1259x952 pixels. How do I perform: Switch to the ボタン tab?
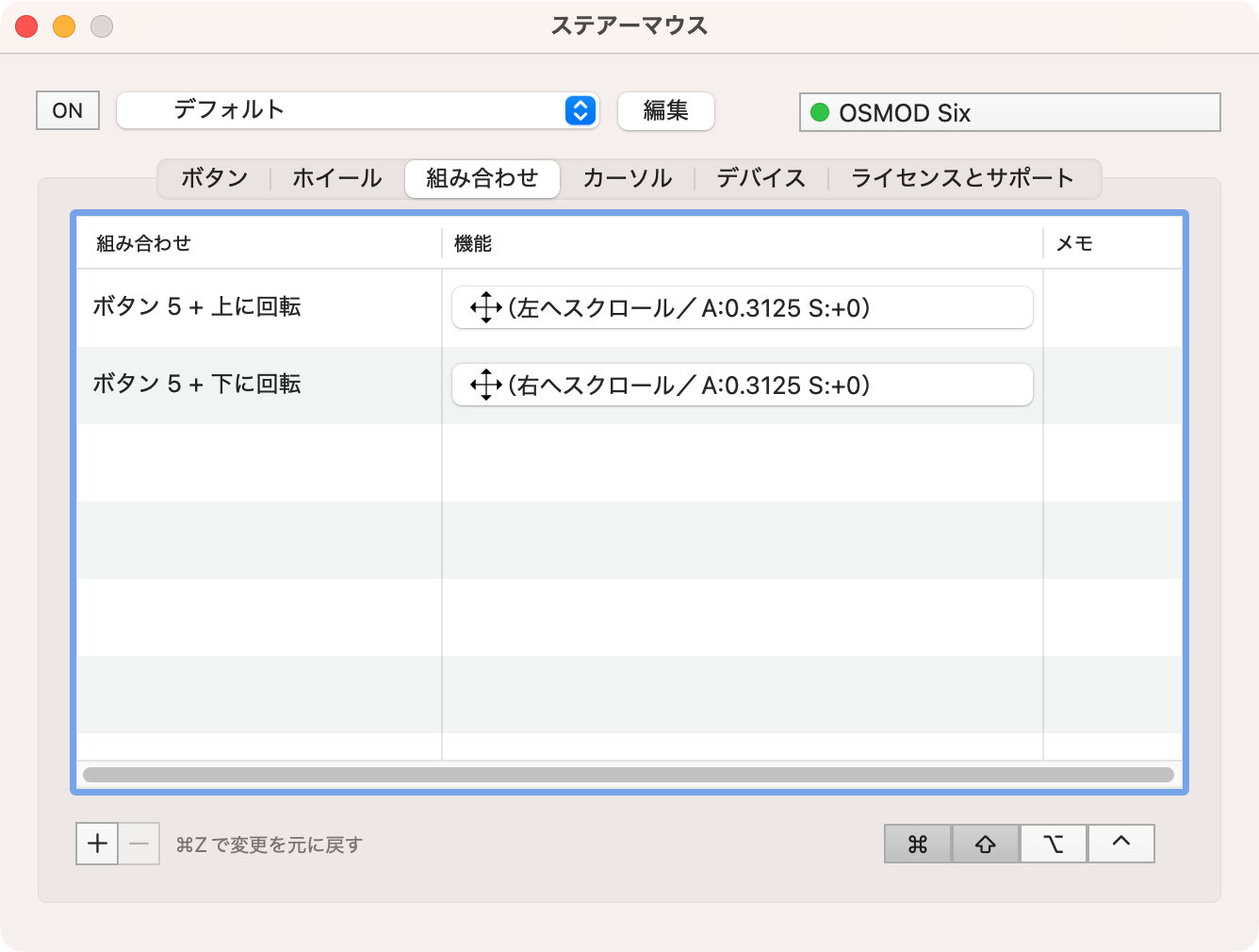coord(215,178)
